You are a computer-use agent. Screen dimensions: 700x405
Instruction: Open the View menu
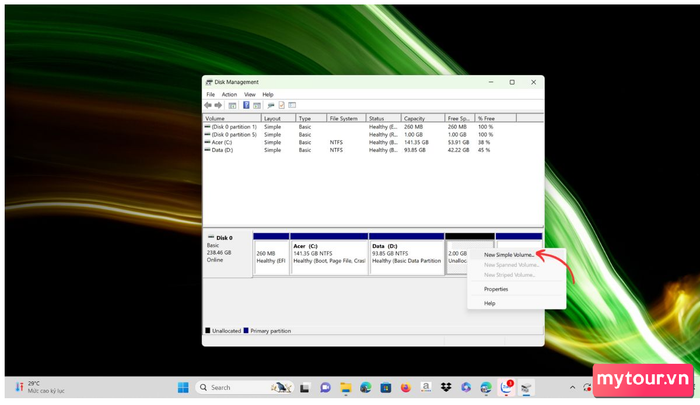click(x=250, y=94)
